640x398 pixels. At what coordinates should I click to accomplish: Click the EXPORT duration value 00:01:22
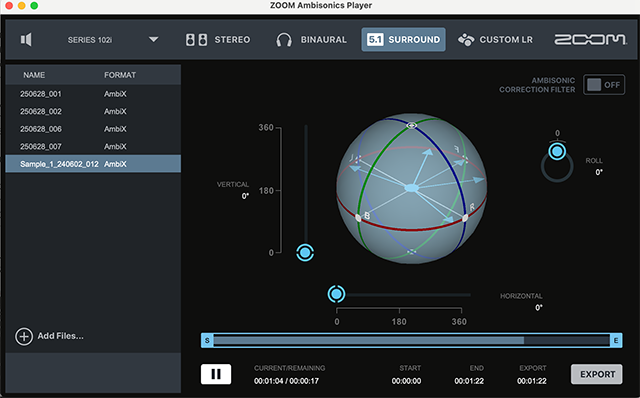532,381
